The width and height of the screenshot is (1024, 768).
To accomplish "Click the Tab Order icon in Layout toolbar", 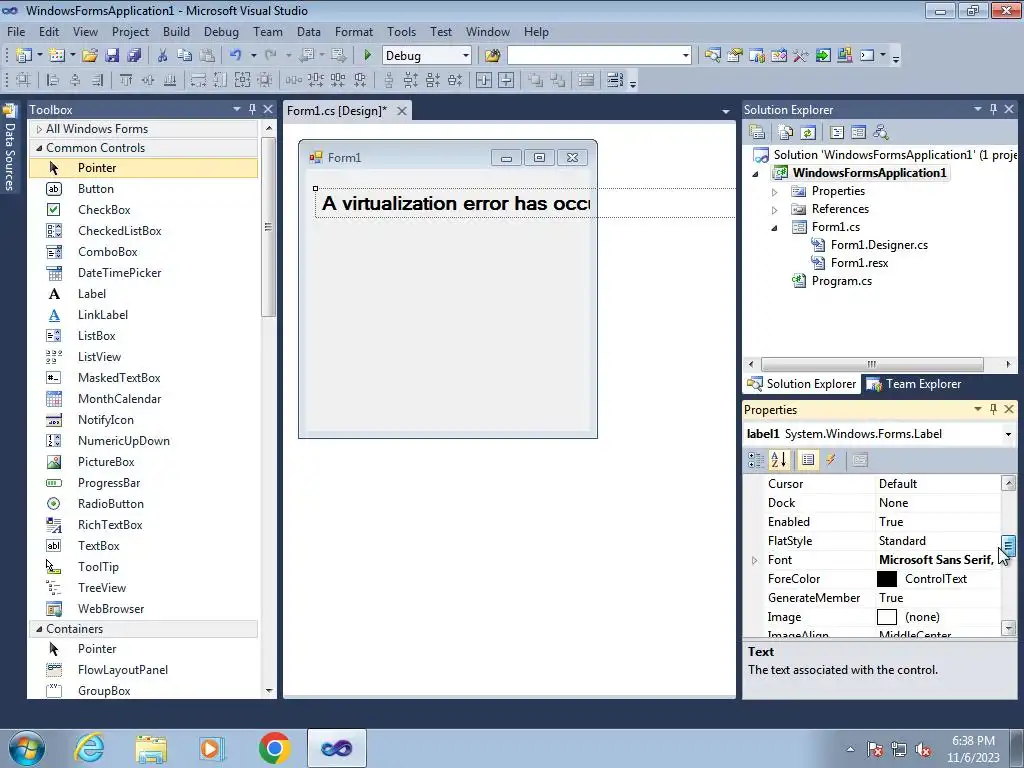I will tap(615, 80).
